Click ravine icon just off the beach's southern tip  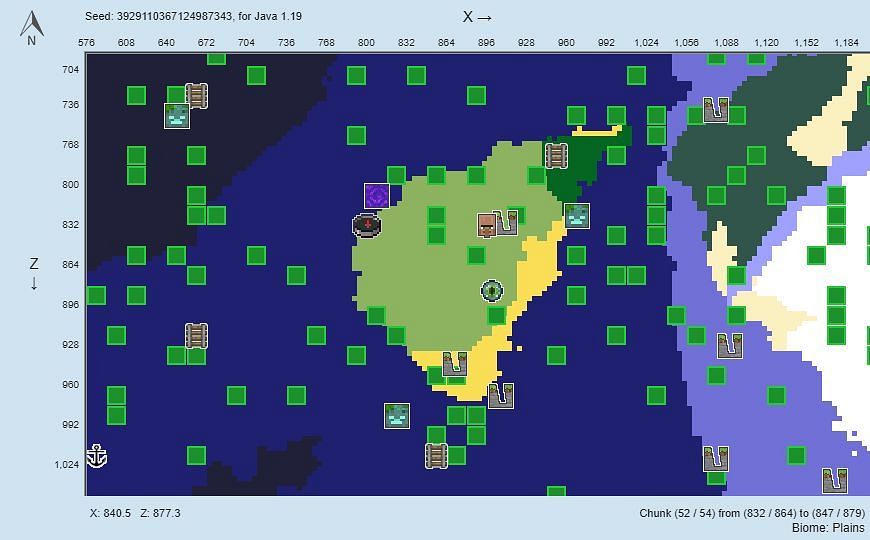501,396
